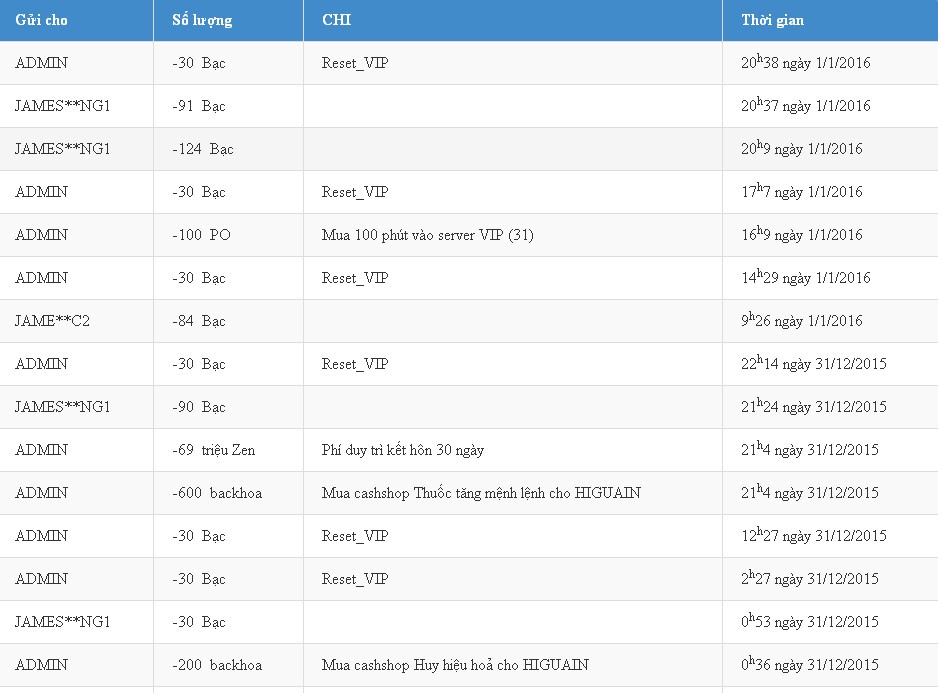The width and height of the screenshot is (938, 693).
Task: Click the JAME**C2 recipient cell
Action: coord(77,321)
